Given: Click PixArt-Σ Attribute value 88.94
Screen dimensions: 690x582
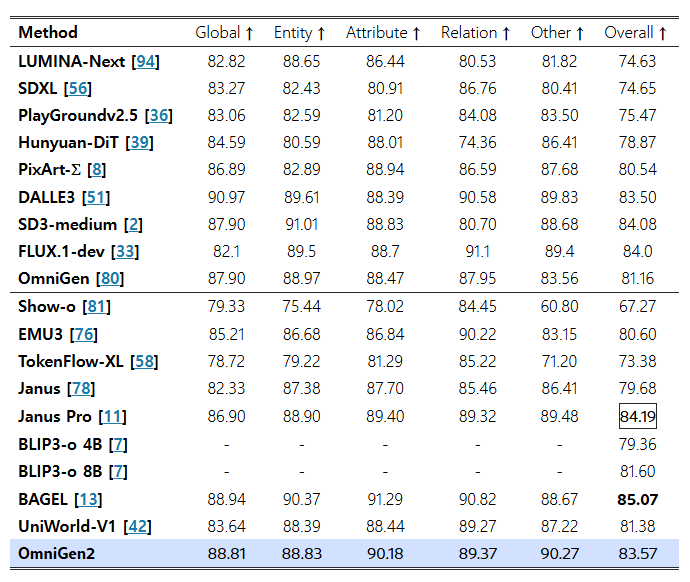Looking at the screenshot, I should 385,169.
